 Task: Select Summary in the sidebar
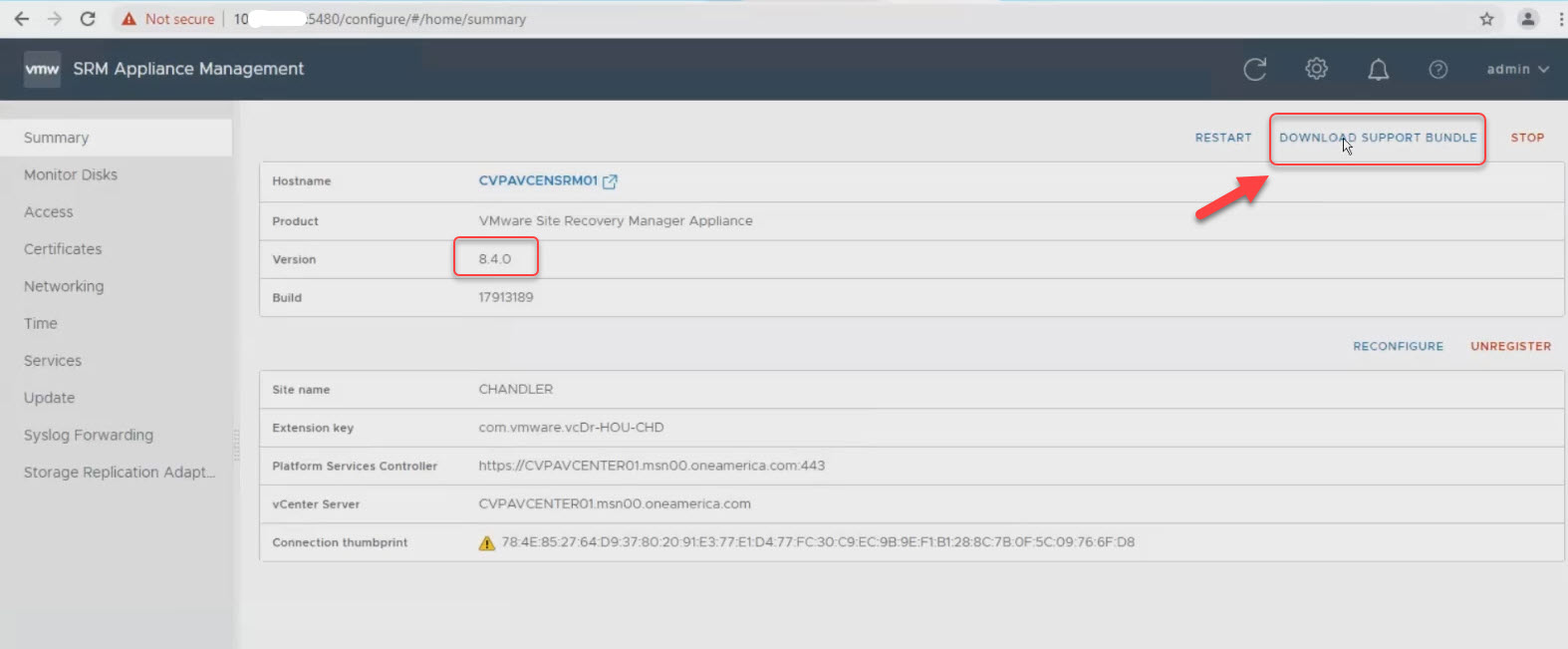click(x=116, y=138)
